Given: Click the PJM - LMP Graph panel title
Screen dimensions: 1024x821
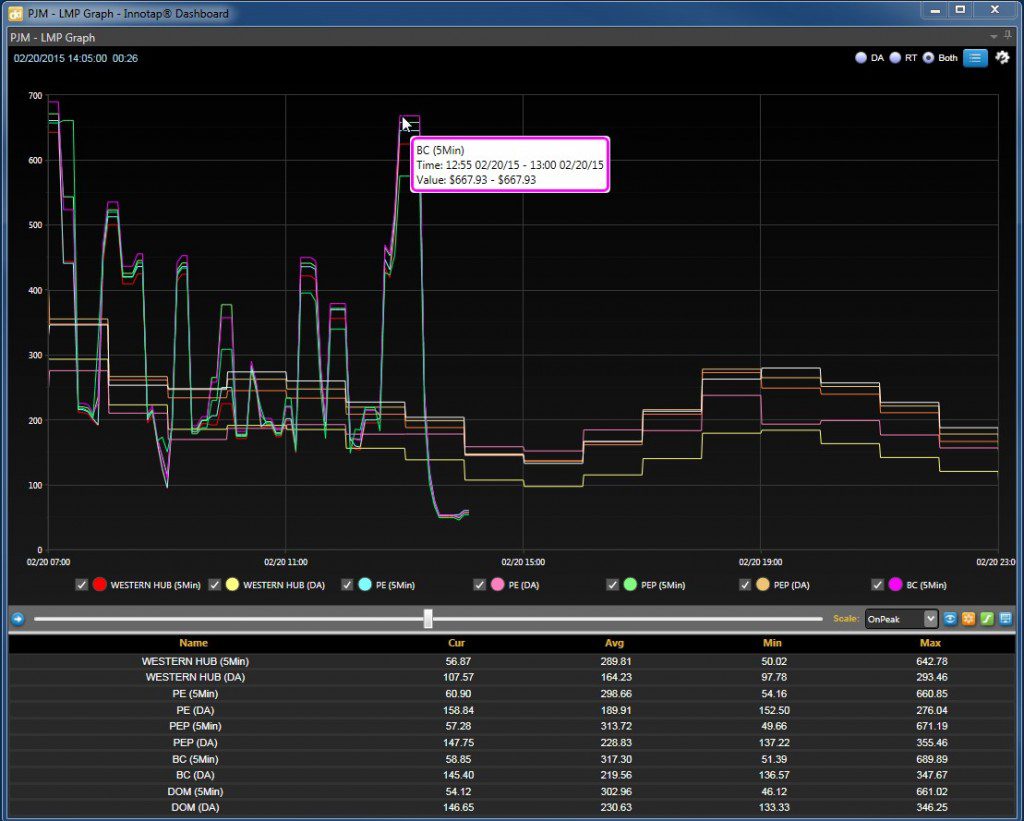Looking at the screenshot, I should point(53,37).
